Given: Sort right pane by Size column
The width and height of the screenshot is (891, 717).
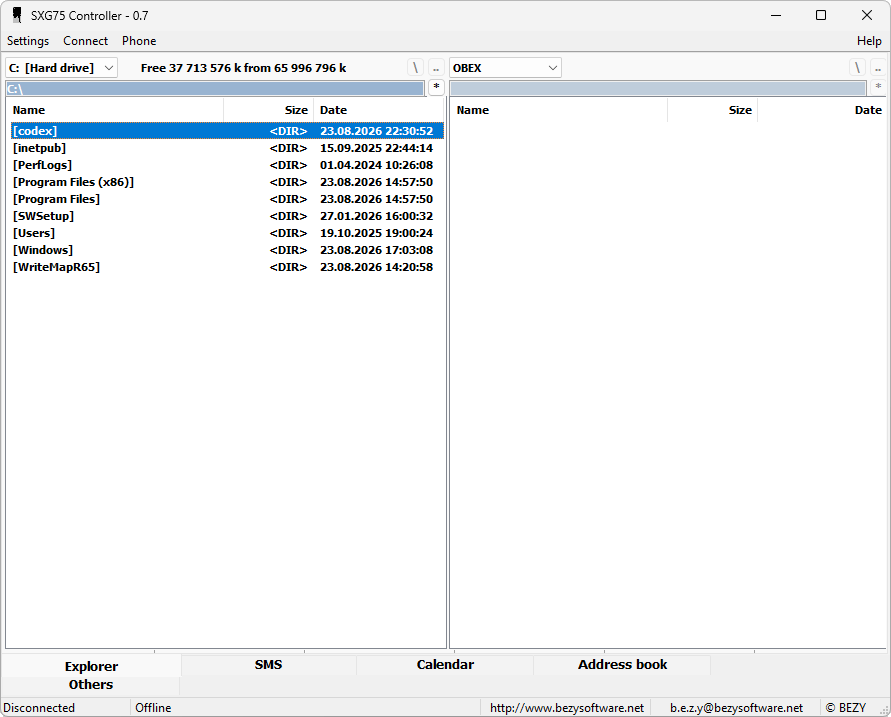Looking at the screenshot, I should pyautogui.click(x=713, y=110).
